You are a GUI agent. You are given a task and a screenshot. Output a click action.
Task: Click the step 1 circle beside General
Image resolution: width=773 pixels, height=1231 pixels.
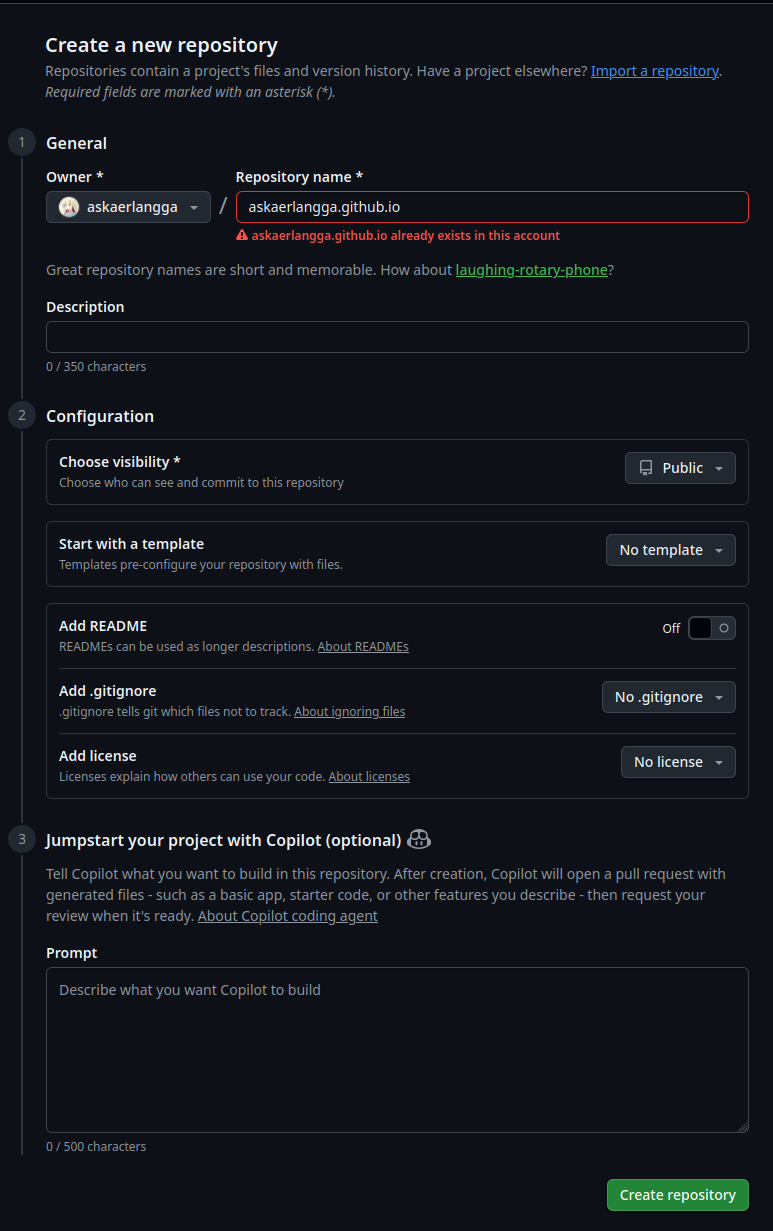21,142
